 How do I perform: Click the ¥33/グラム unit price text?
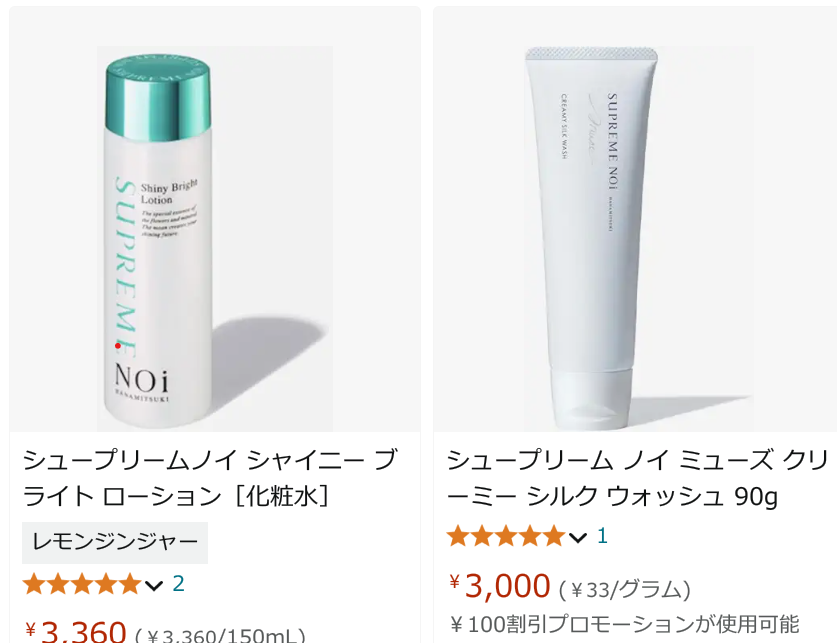(x=625, y=590)
